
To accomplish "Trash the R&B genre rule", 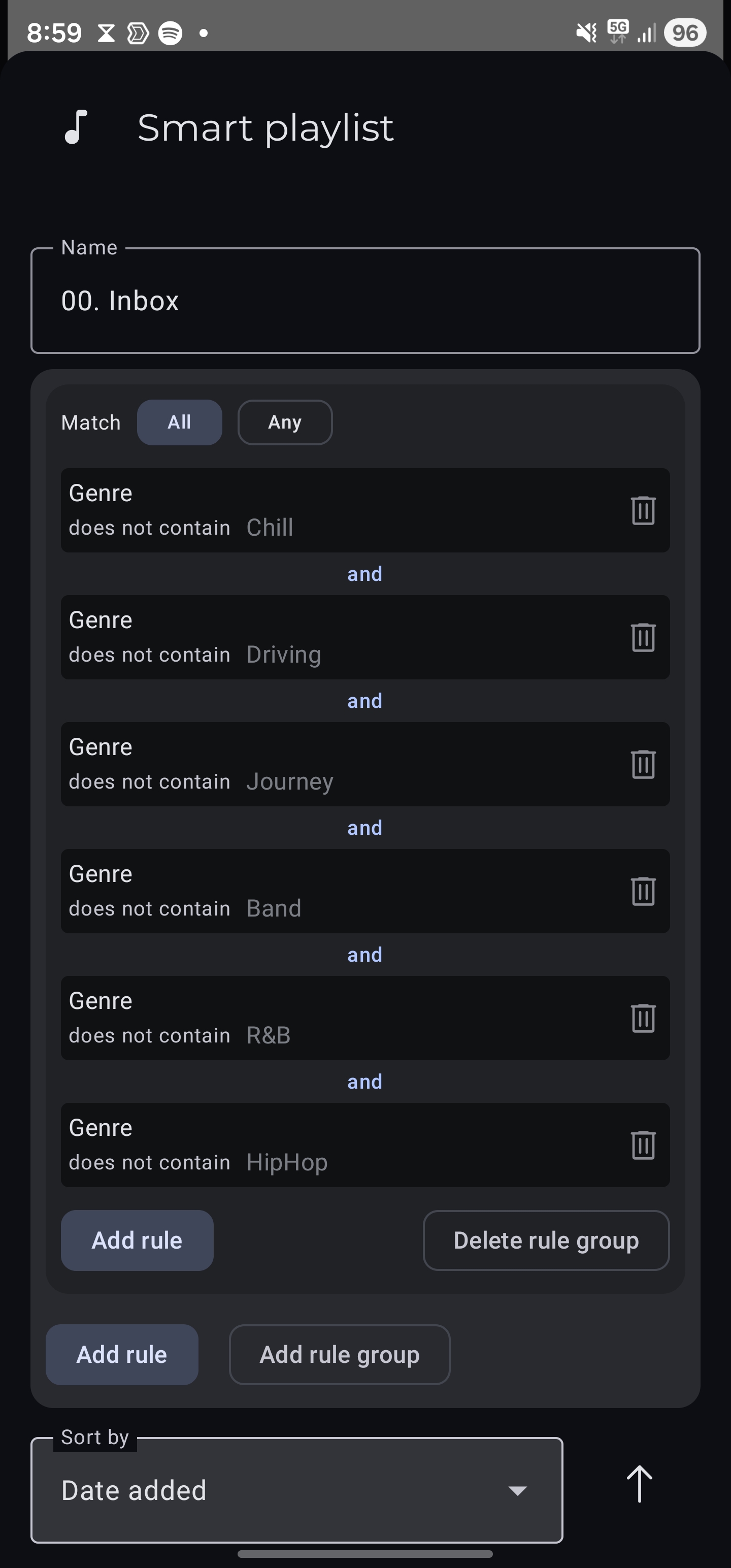I will pos(643,1018).
